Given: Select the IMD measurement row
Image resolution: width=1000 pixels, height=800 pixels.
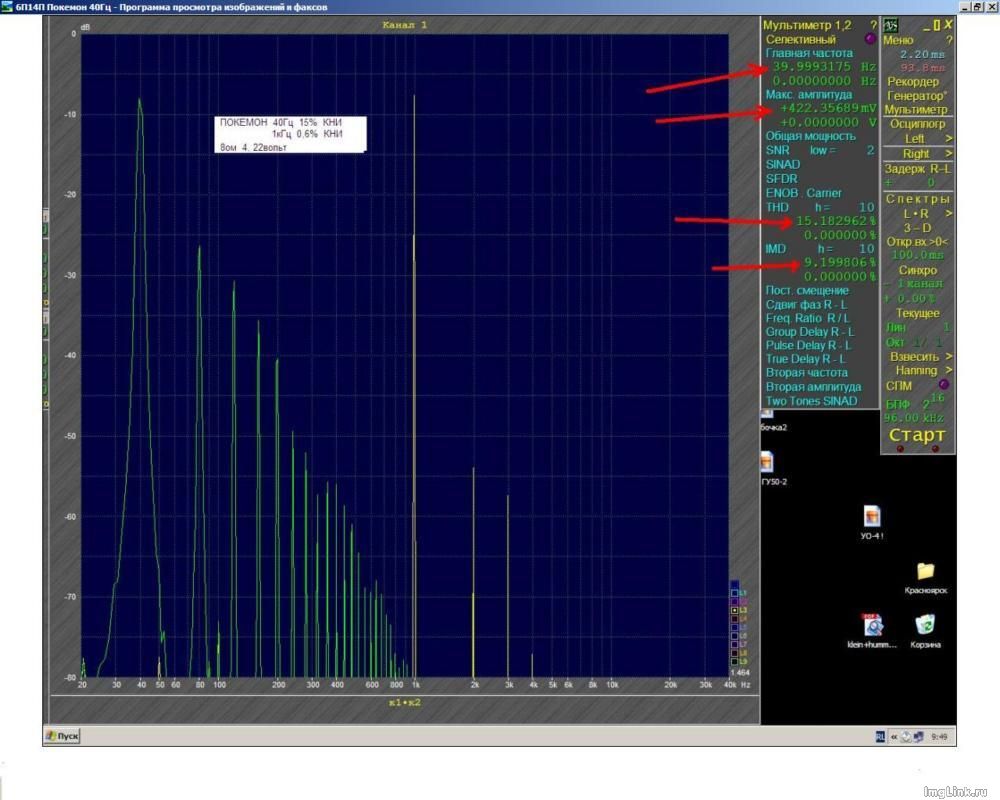Looking at the screenshot, I should pyautogui.click(x=820, y=249).
